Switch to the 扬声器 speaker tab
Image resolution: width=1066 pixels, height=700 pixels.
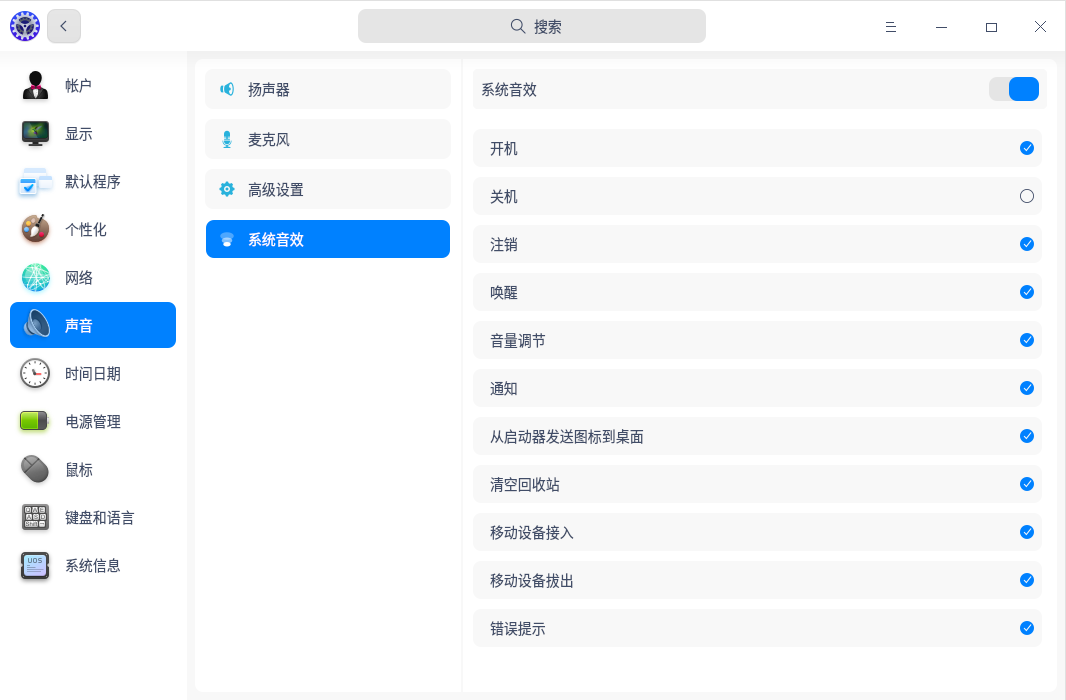tap(328, 89)
